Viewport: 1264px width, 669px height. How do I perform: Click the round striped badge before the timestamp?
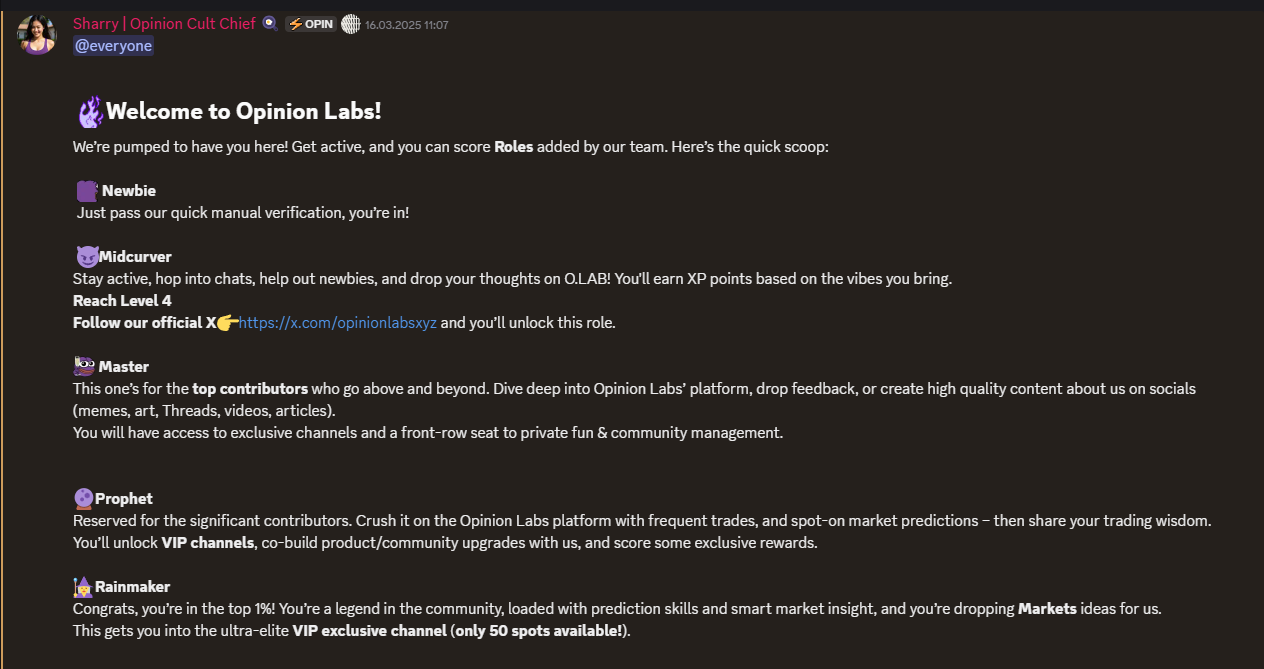tap(350, 24)
